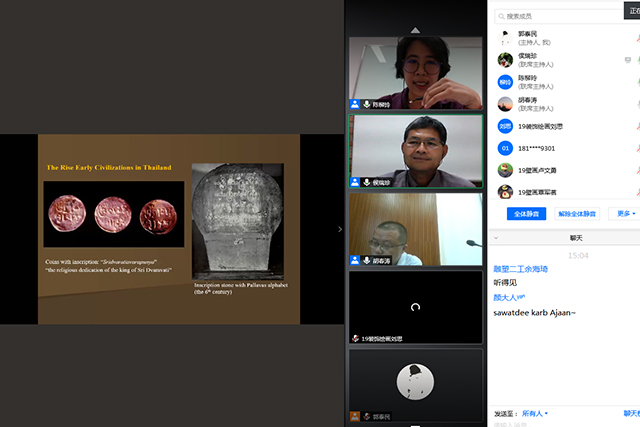Click the screen share icon next to 侯瑞珍

click(627, 60)
